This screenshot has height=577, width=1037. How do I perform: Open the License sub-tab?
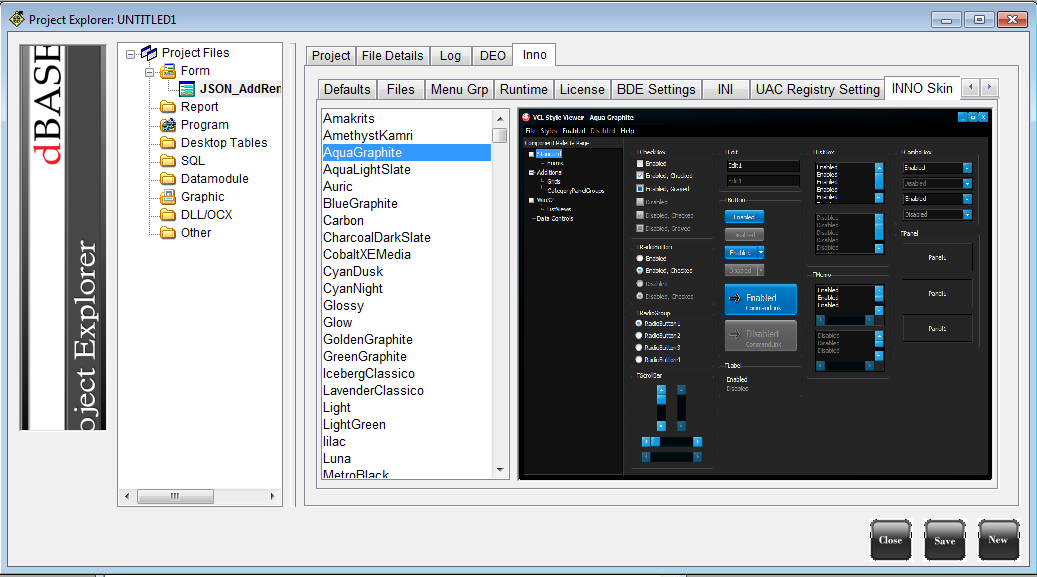582,89
